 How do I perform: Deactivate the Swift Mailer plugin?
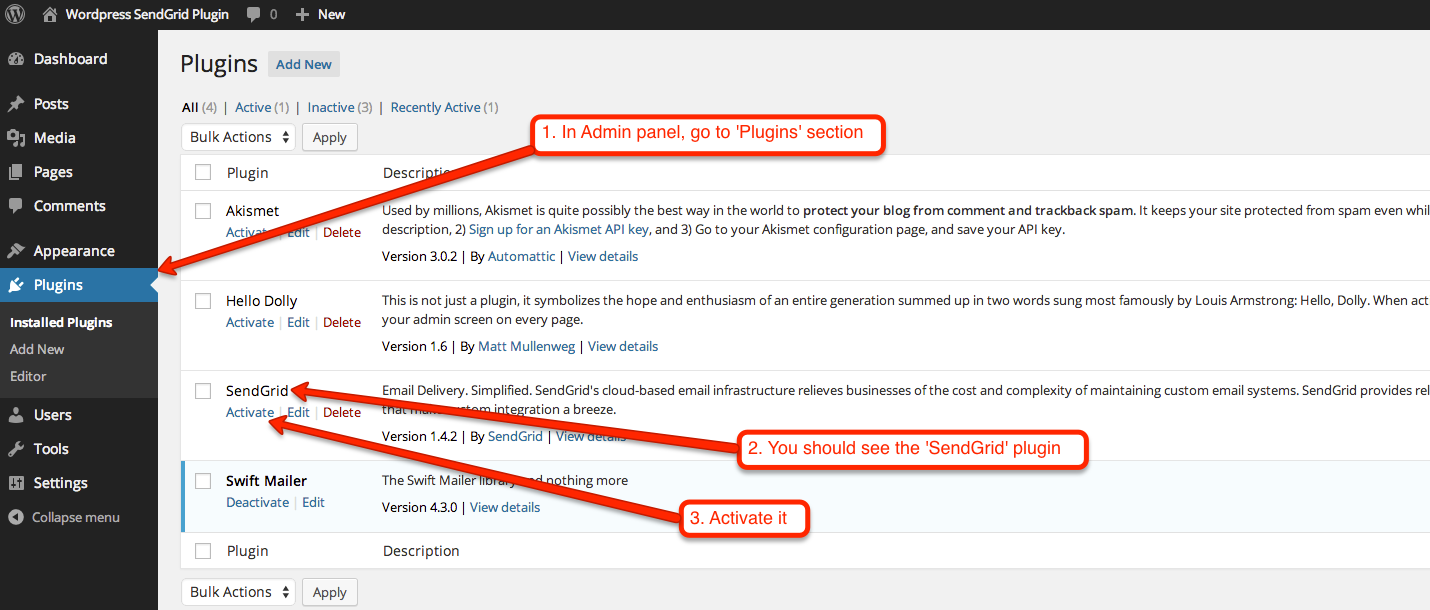click(257, 502)
